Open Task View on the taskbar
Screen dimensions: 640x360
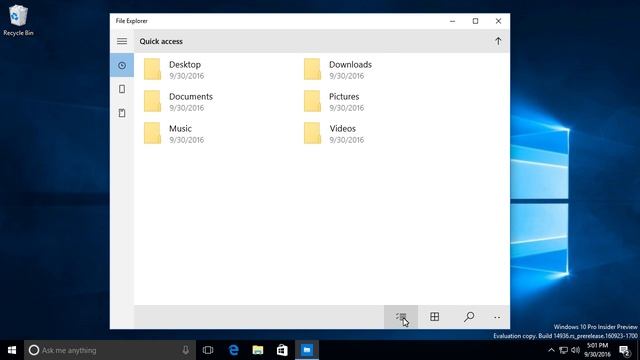tap(208, 350)
